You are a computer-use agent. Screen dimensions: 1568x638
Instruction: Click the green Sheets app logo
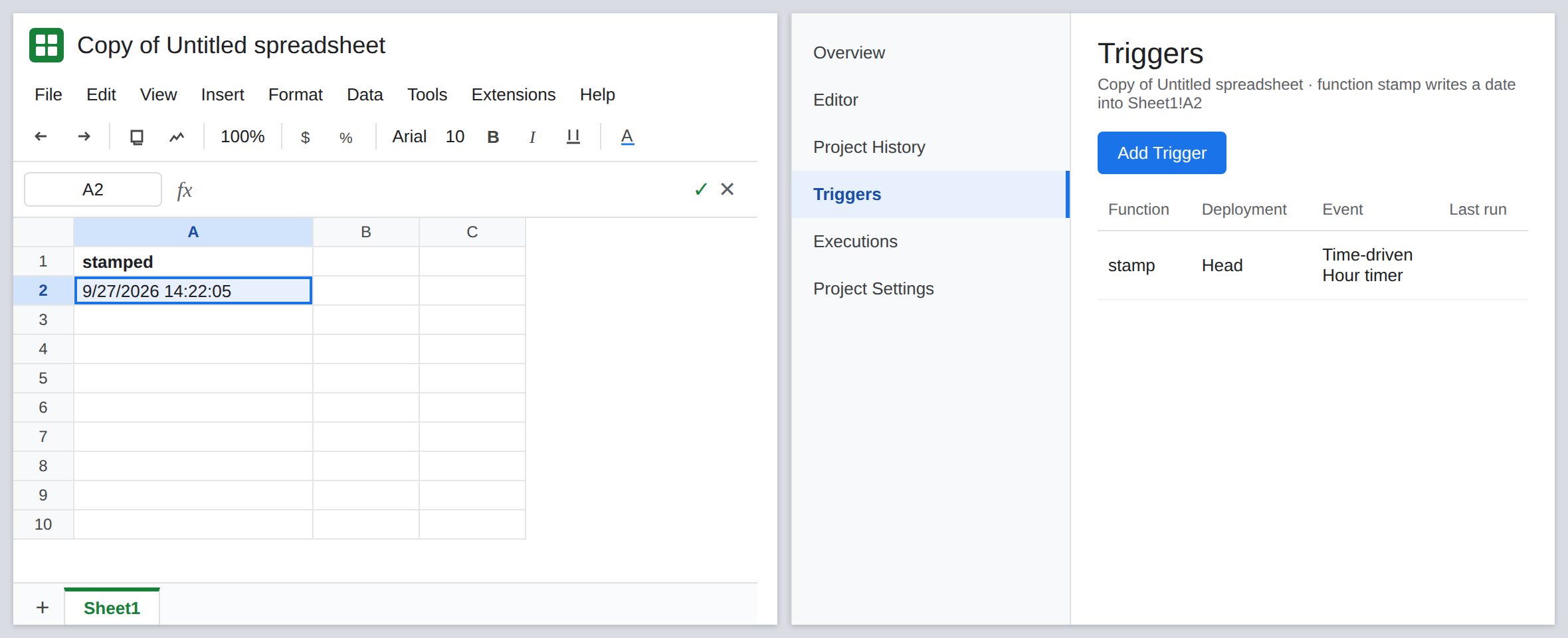coord(47,45)
